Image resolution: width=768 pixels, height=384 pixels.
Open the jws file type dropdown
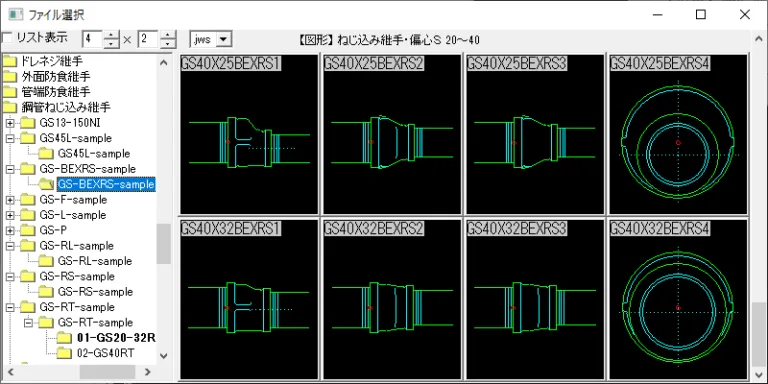click(223, 39)
